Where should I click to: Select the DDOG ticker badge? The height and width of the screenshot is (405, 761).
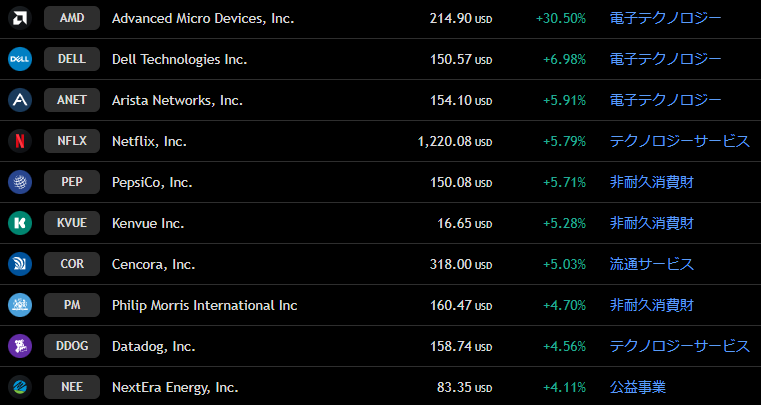(72, 346)
